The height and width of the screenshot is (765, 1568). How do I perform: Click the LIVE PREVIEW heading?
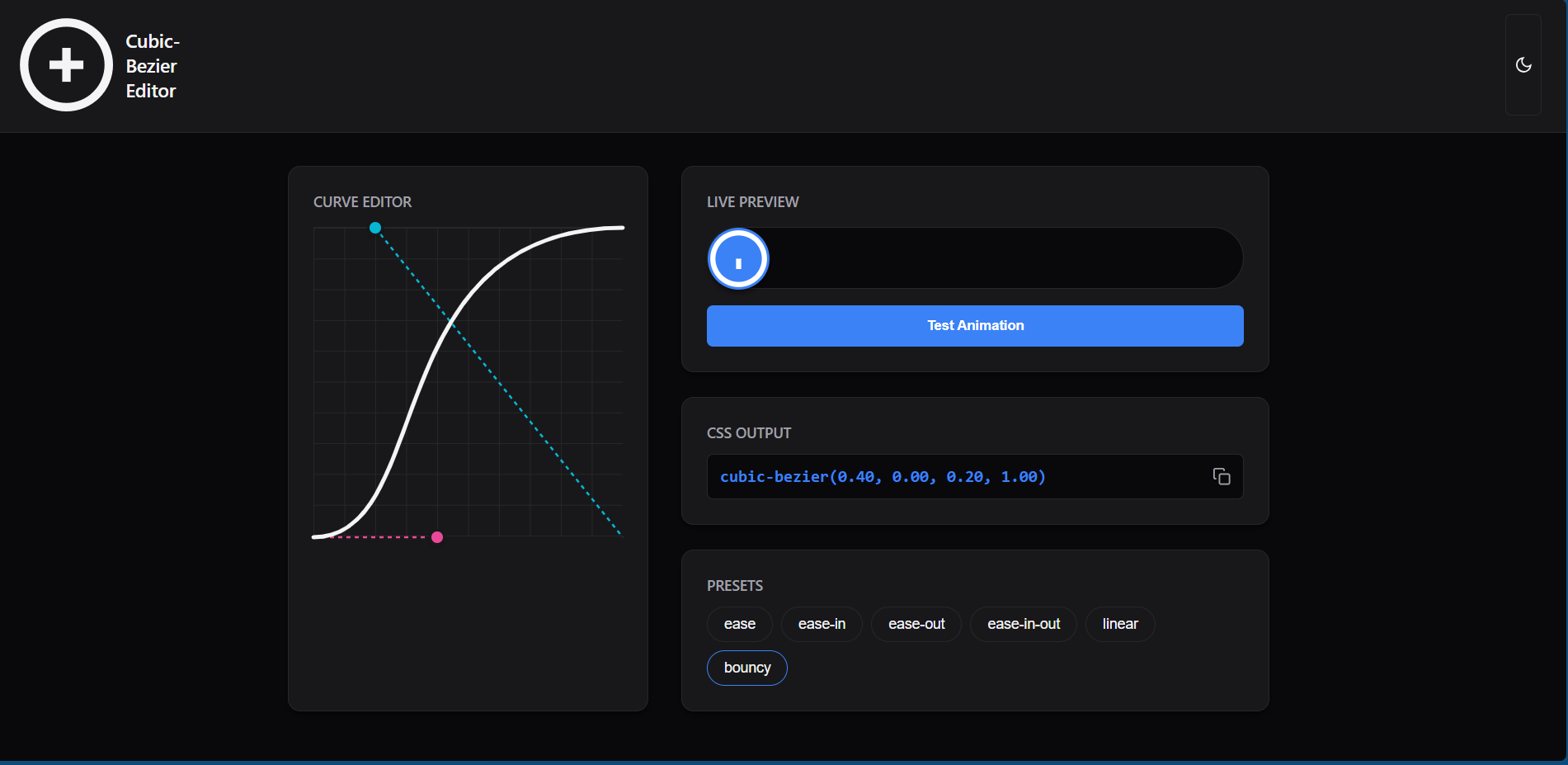click(752, 202)
